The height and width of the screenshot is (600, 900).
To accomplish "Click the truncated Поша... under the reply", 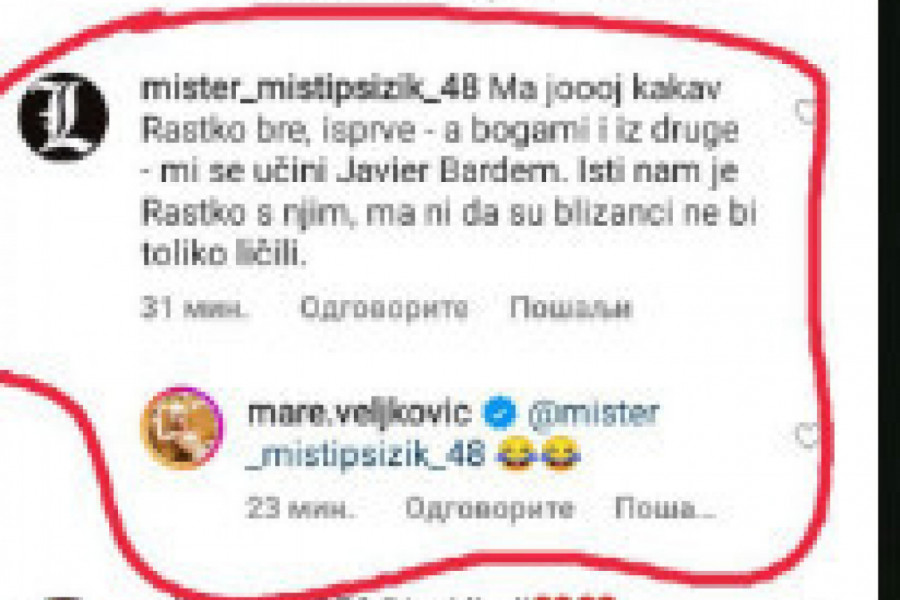I will pos(664,508).
